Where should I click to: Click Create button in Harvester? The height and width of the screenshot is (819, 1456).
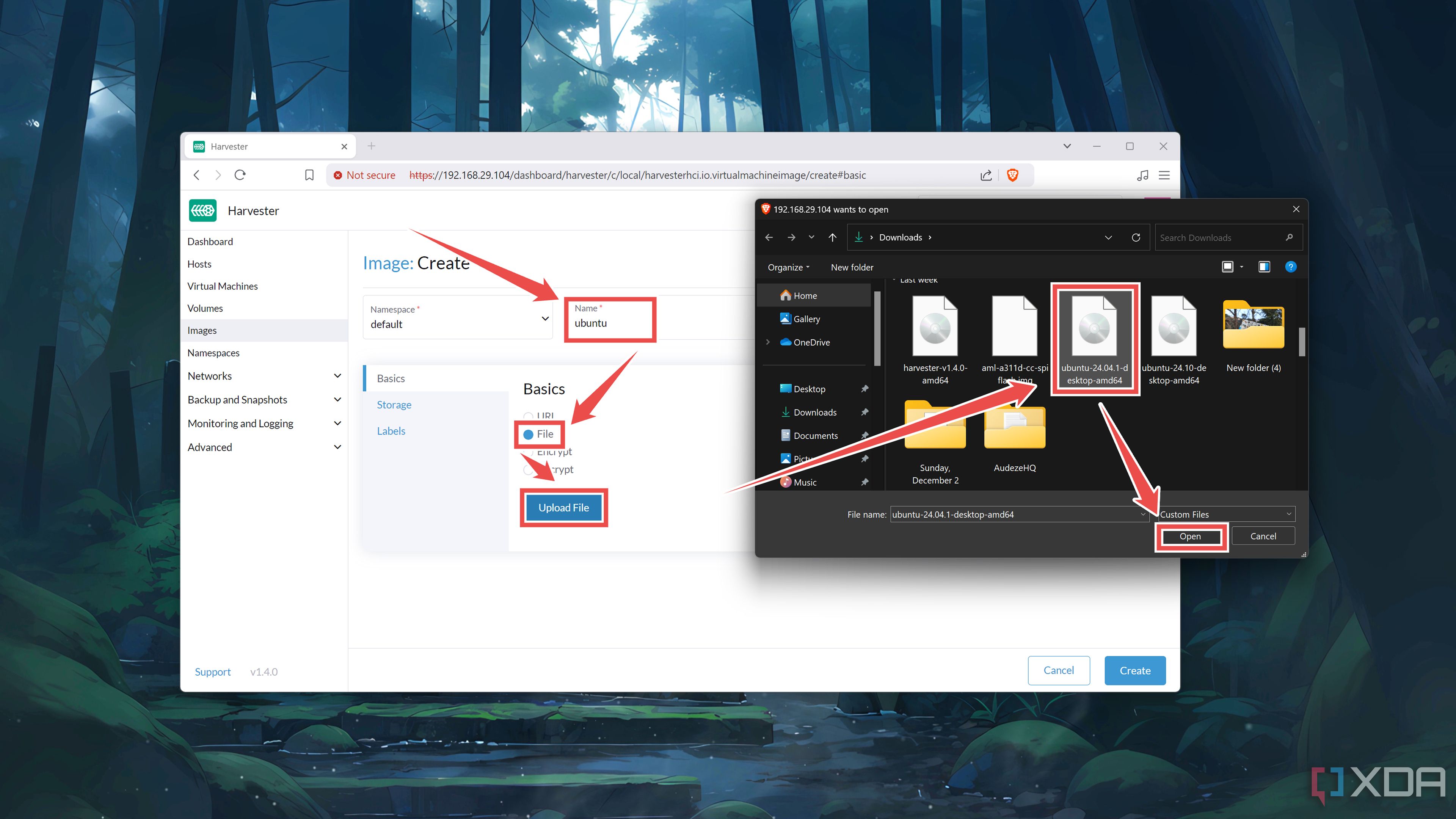click(x=1135, y=670)
